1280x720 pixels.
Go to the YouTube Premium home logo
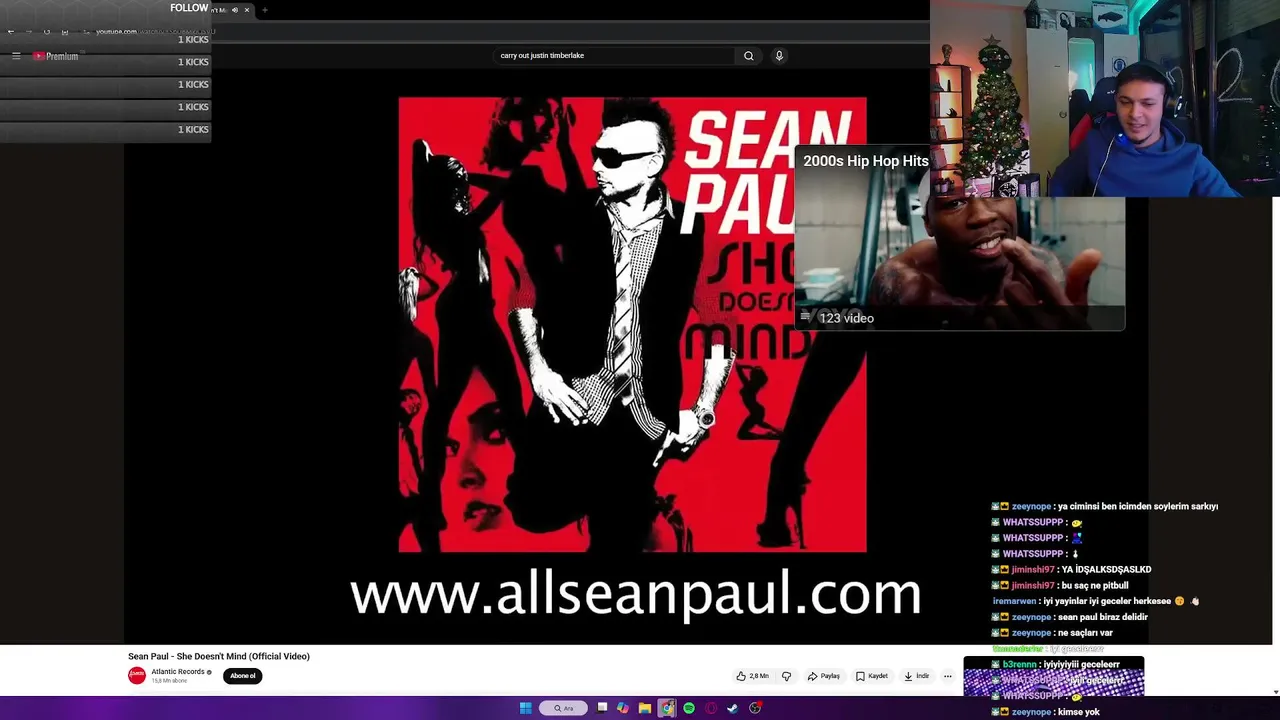coord(55,56)
